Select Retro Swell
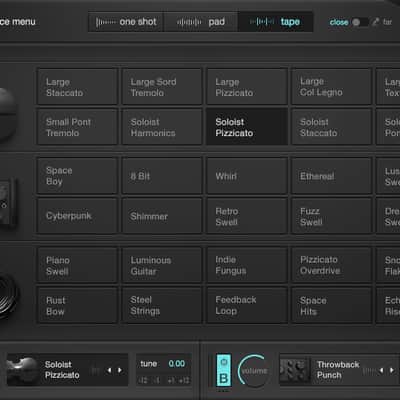 [x=247, y=216]
